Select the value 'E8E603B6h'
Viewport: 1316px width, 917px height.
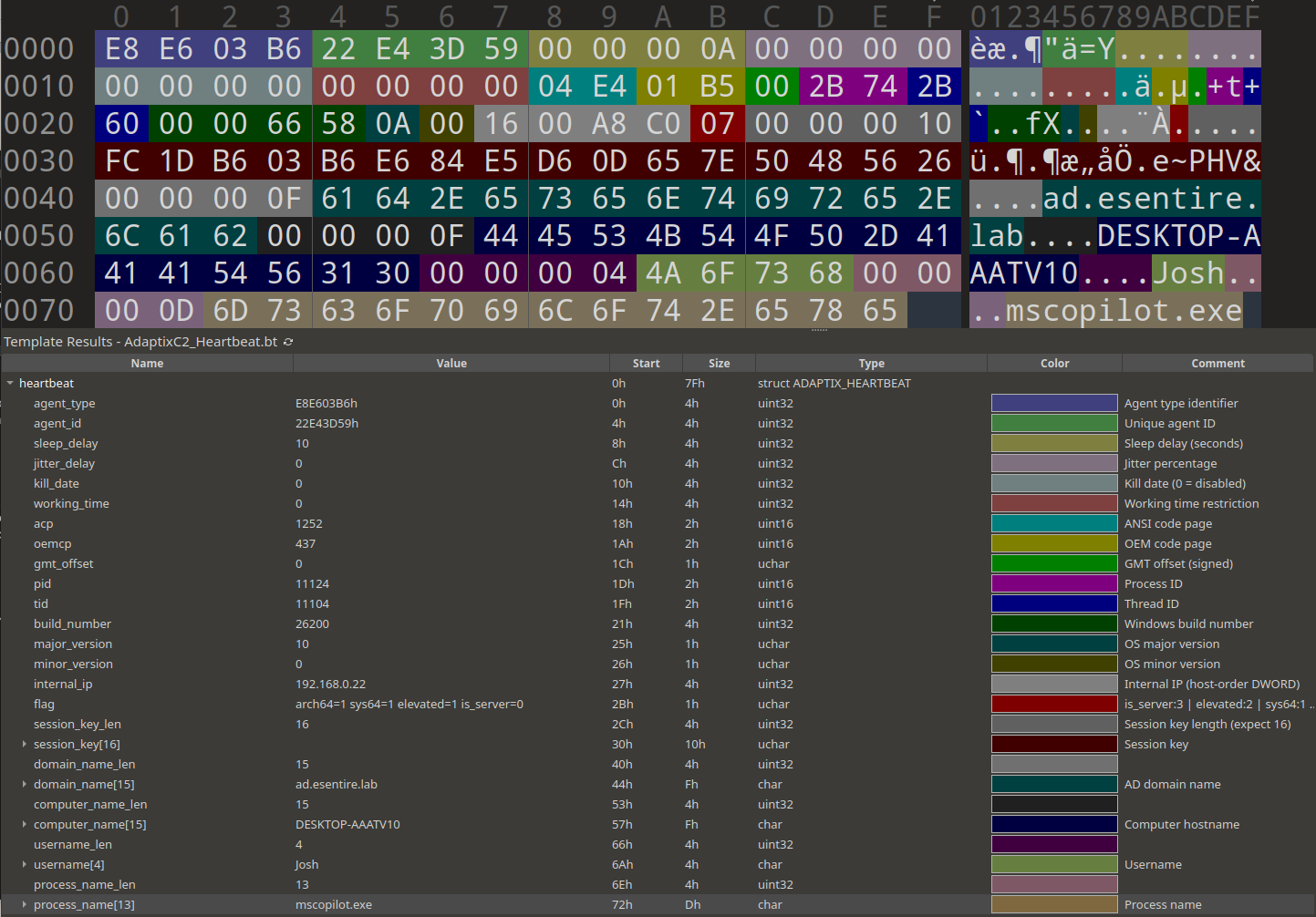tap(326, 404)
